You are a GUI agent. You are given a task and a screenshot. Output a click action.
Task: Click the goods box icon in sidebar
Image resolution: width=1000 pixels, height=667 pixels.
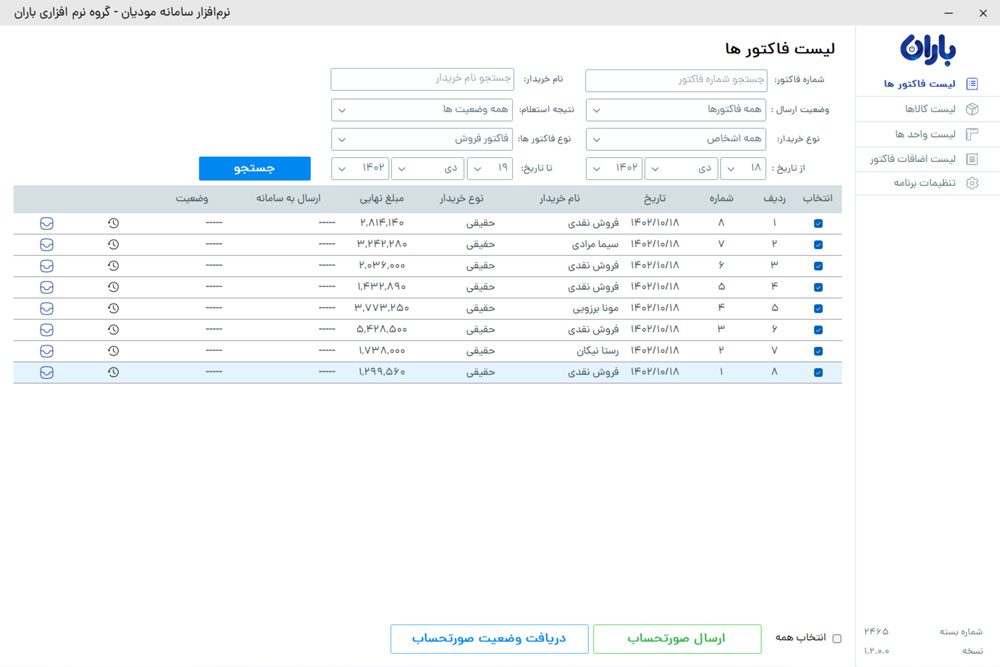coord(972,109)
